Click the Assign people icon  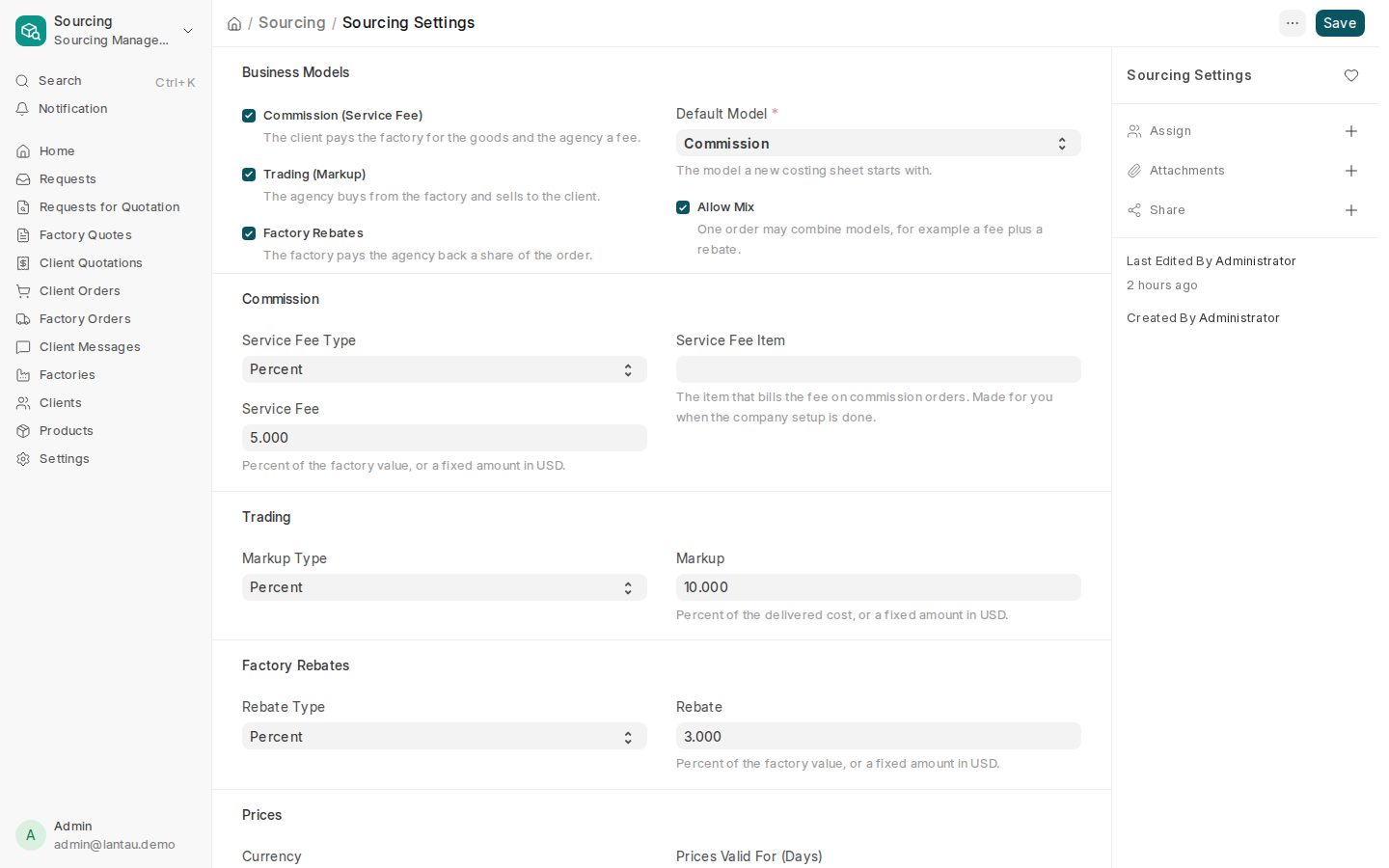[x=1134, y=131]
